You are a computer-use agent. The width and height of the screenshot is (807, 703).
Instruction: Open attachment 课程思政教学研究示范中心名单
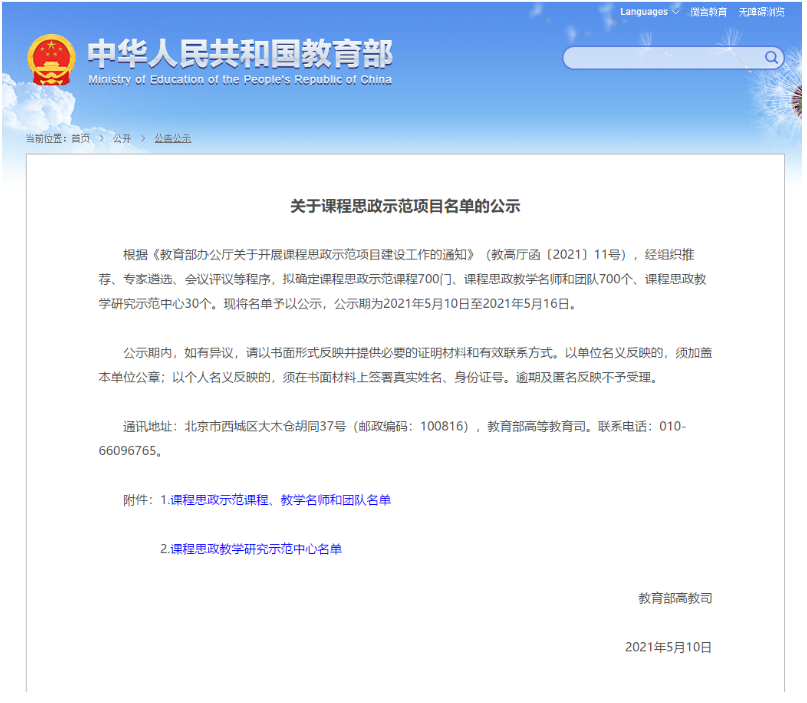click(256, 549)
